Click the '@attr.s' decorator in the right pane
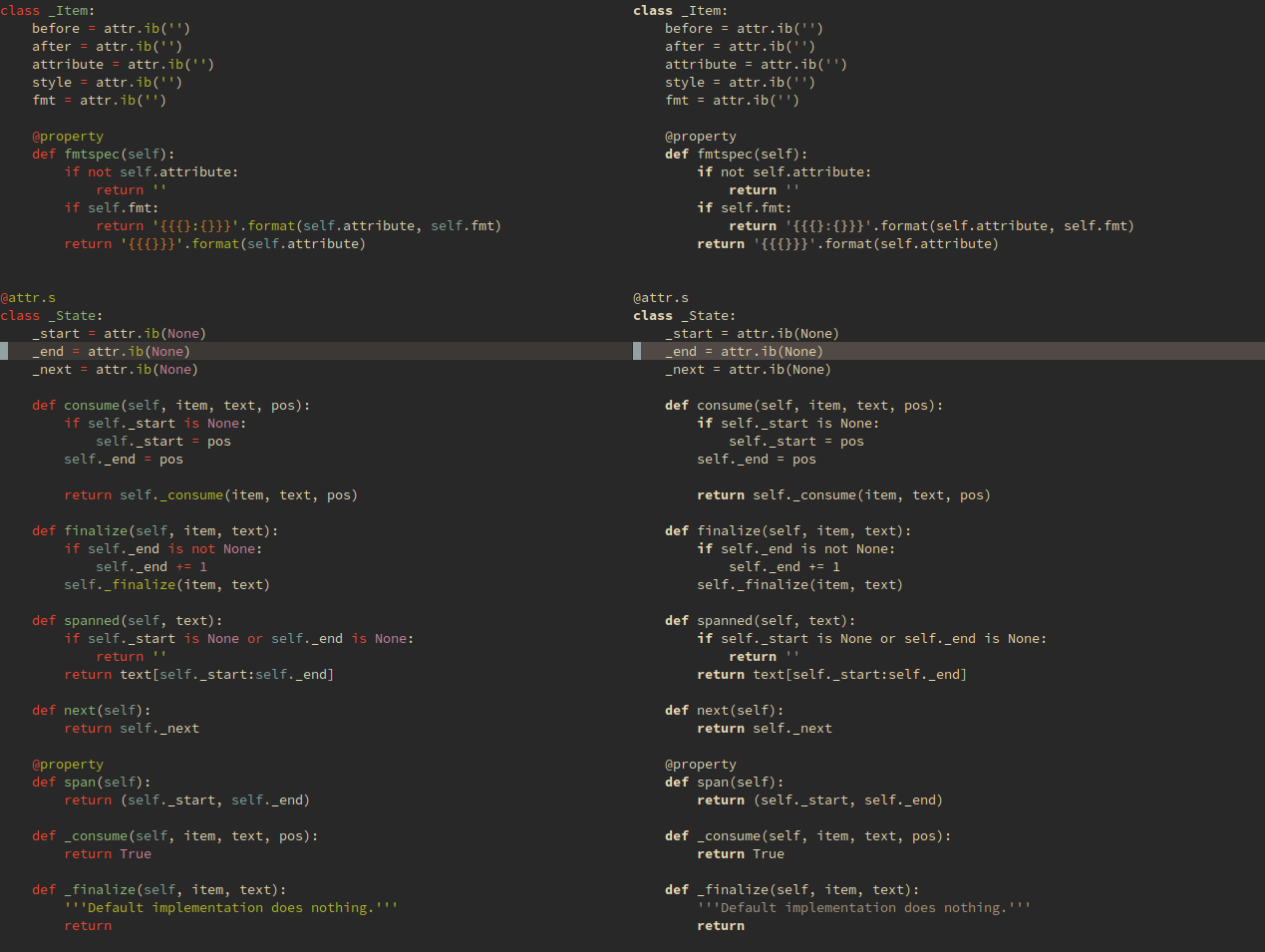This screenshot has height=952, width=1265. (661, 298)
